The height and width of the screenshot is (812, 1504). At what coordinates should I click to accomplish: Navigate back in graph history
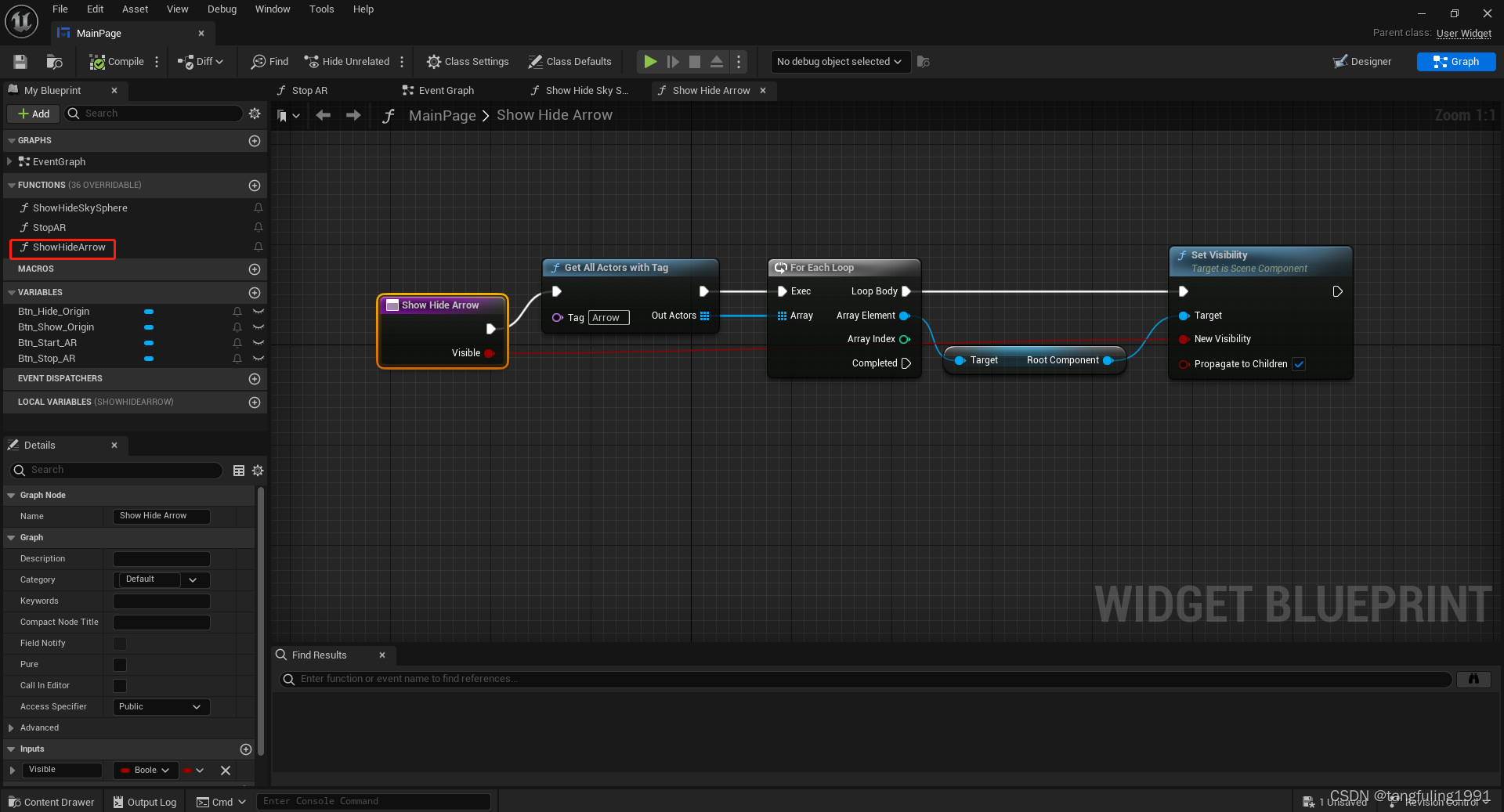pos(323,116)
